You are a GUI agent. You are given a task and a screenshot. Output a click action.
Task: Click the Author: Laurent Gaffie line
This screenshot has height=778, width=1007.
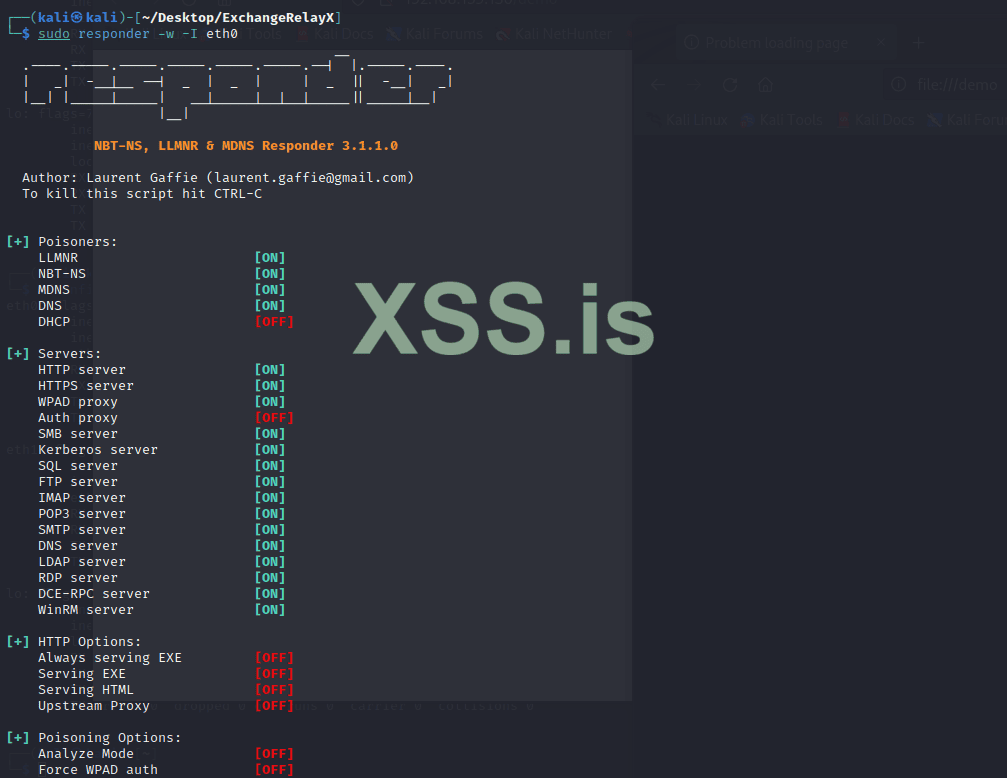[x=218, y=177]
